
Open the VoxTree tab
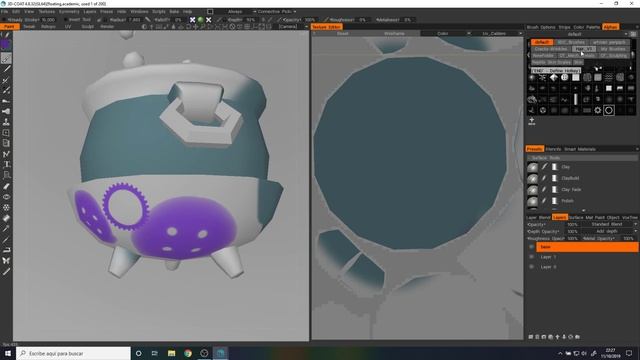click(629, 218)
